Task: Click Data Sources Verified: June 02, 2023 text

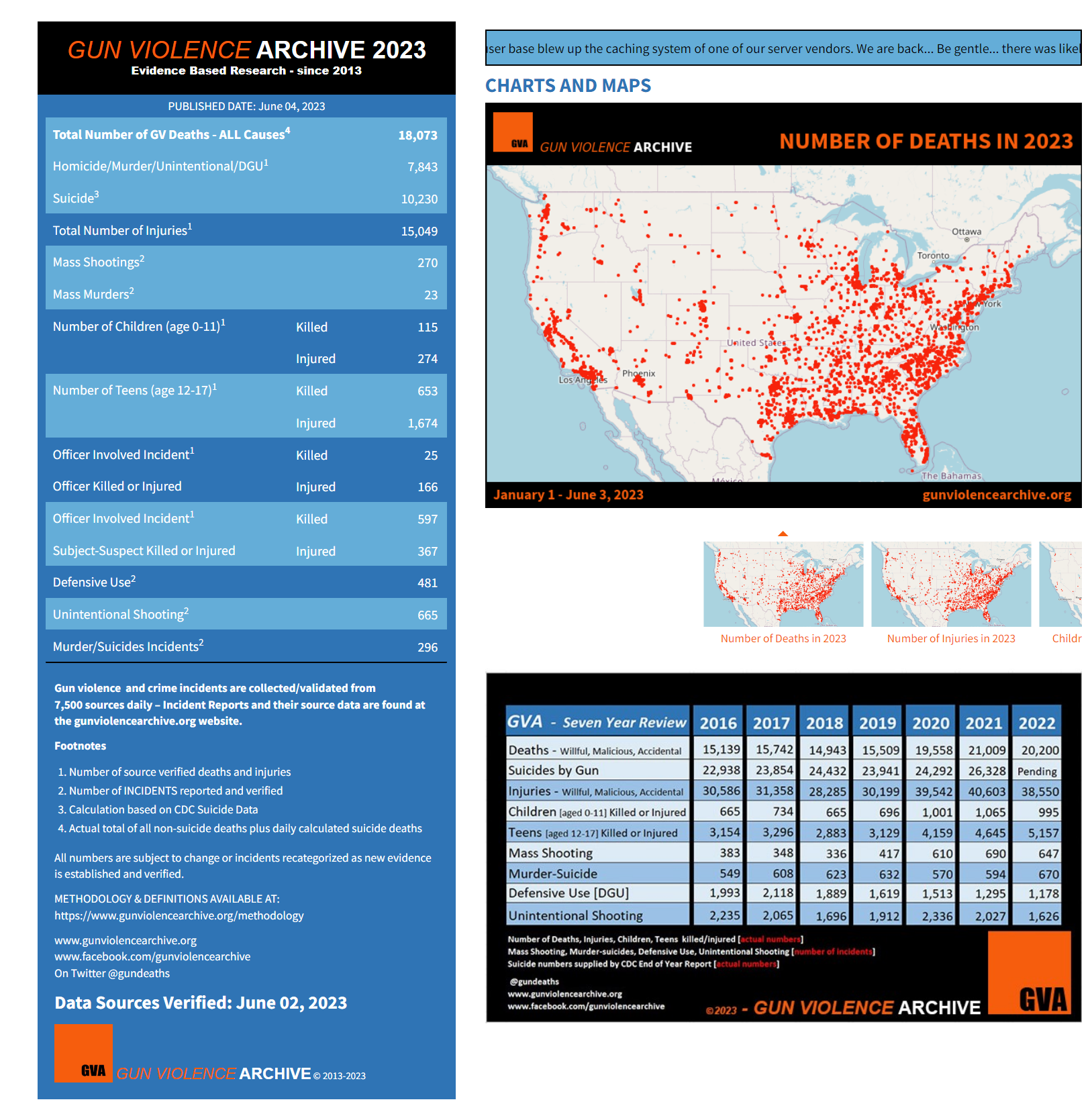Action: tap(201, 1003)
